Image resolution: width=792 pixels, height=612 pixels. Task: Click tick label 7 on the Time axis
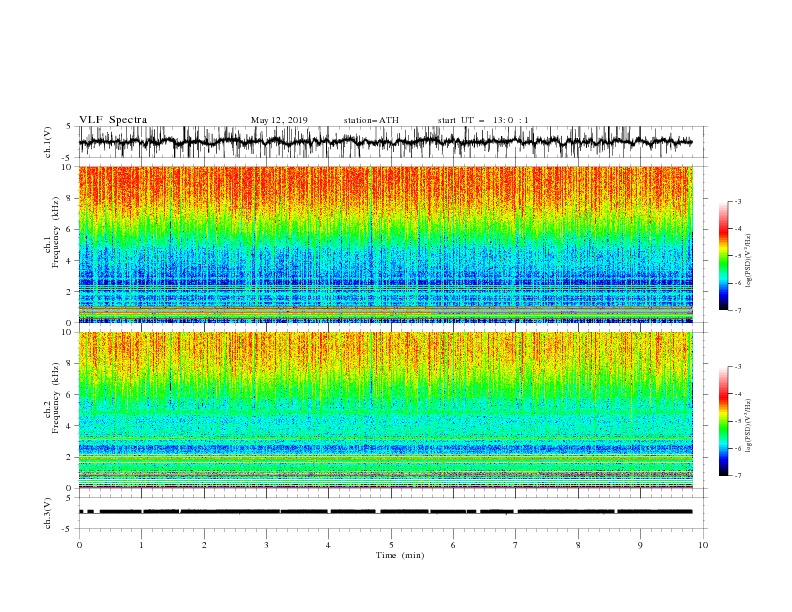coord(516,545)
